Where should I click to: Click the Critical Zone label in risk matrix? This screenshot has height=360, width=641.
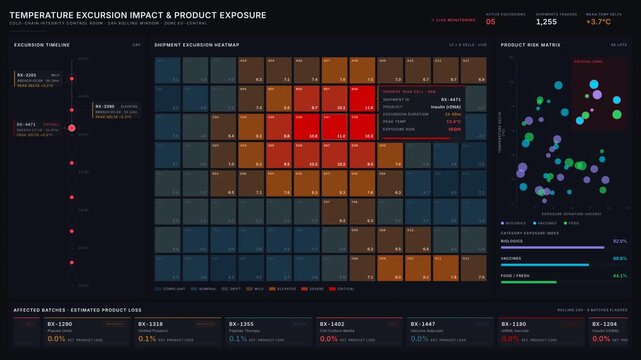click(x=588, y=61)
